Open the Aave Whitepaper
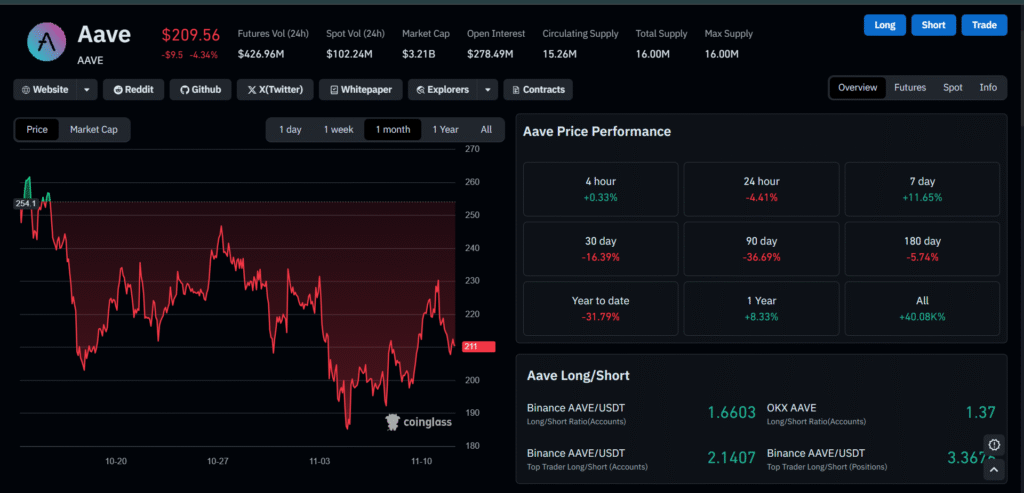This screenshot has height=493, width=1024. pos(359,89)
